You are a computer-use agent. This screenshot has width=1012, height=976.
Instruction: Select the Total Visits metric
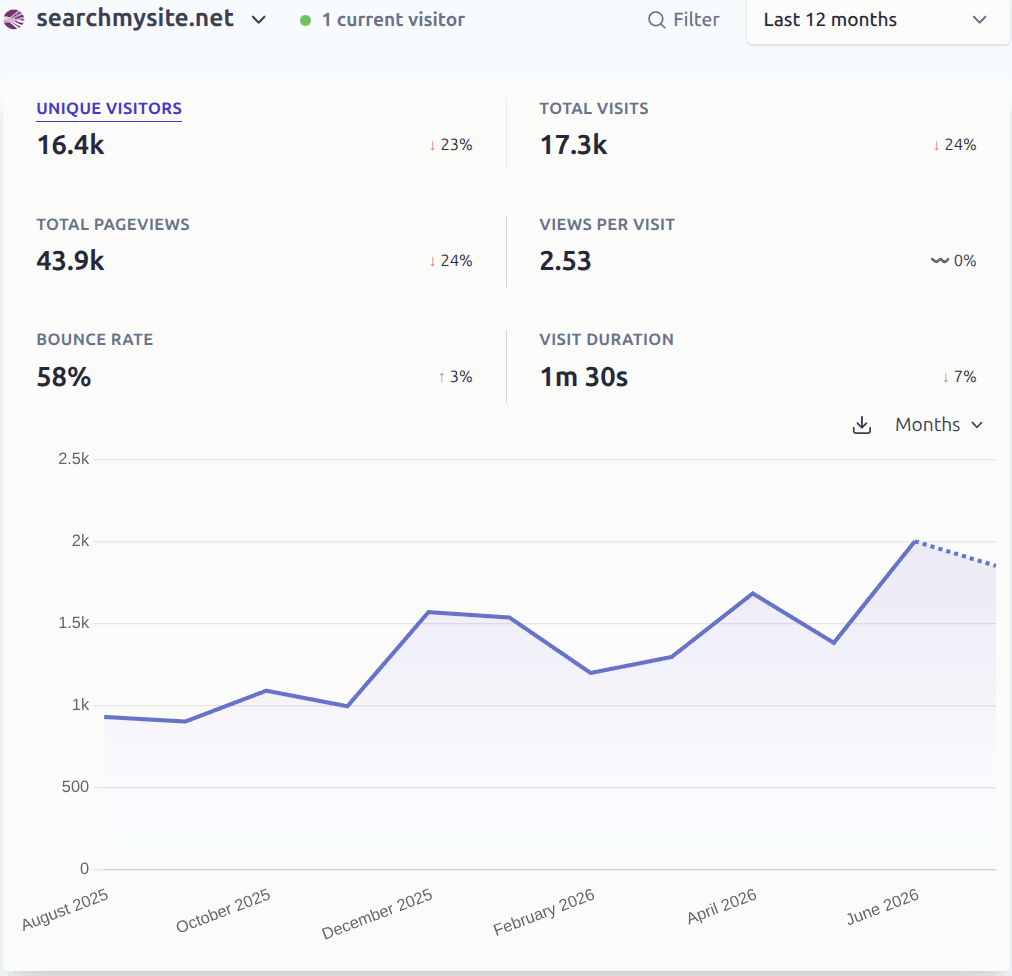pos(594,108)
